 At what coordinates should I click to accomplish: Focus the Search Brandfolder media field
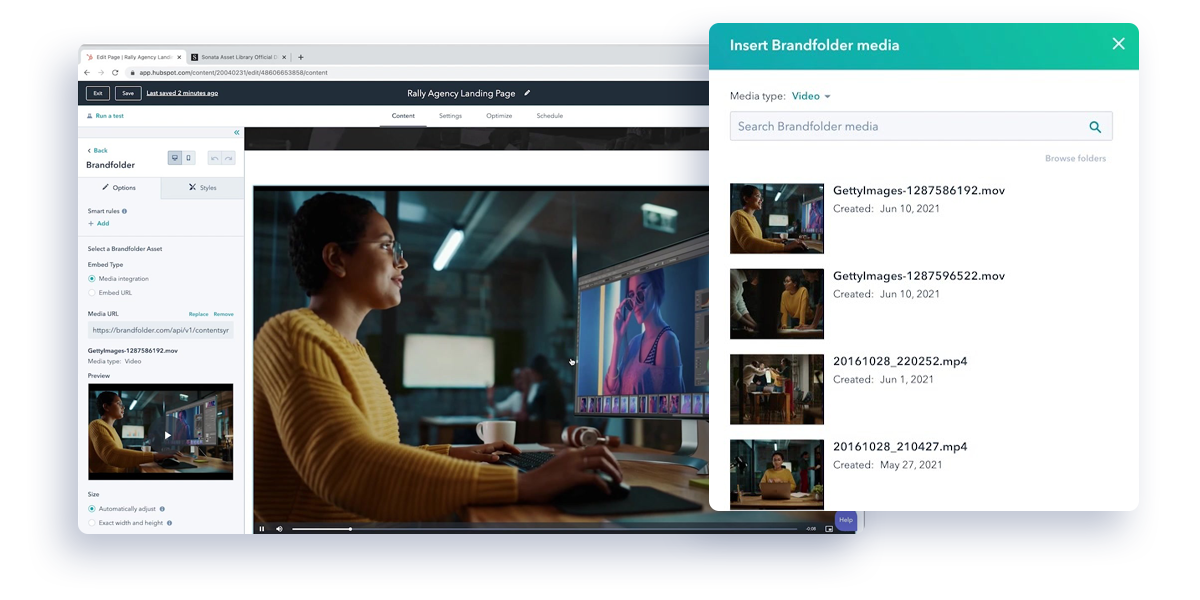coord(921,126)
